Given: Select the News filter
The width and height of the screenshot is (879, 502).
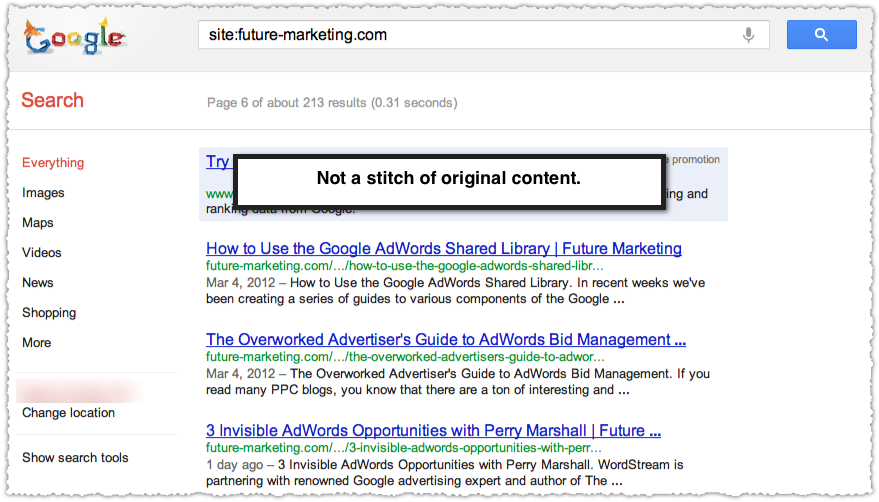Looking at the screenshot, I should pyautogui.click(x=38, y=283).
